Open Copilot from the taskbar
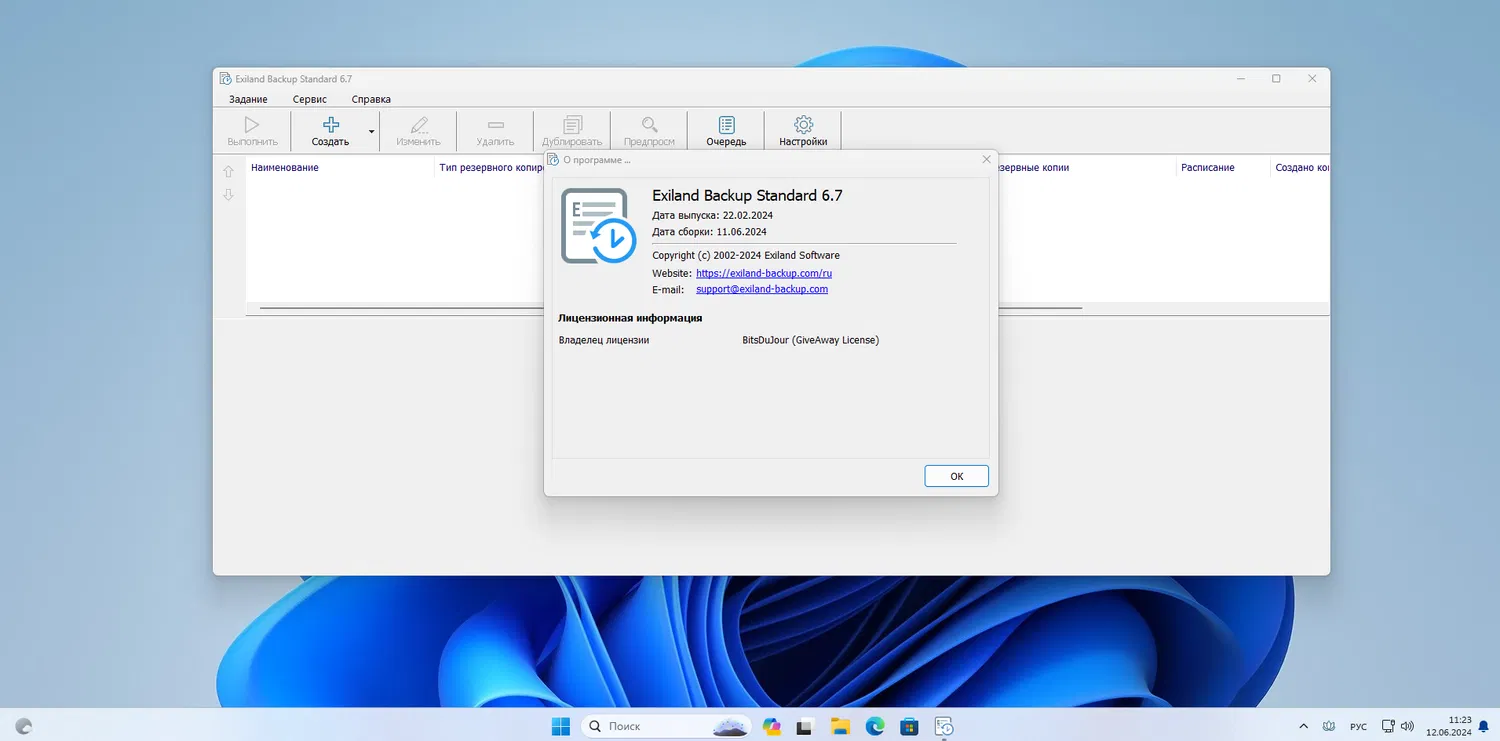This screenshot has width=1500, height=741. tap(771, 726)
